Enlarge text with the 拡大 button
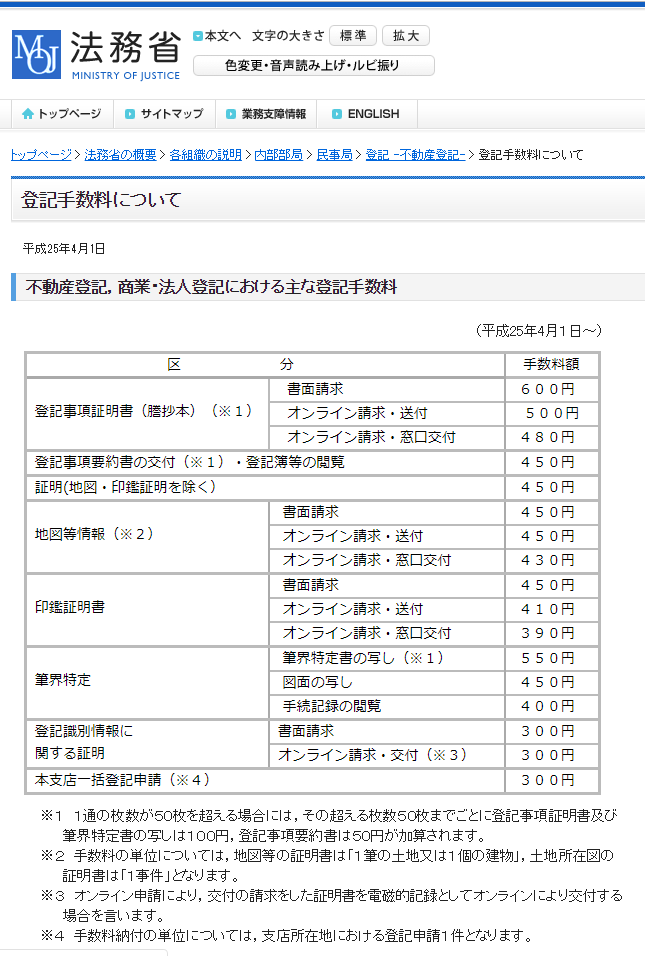Image resolution: width=645 pixels, height=956 pixels. coord(406,36)
